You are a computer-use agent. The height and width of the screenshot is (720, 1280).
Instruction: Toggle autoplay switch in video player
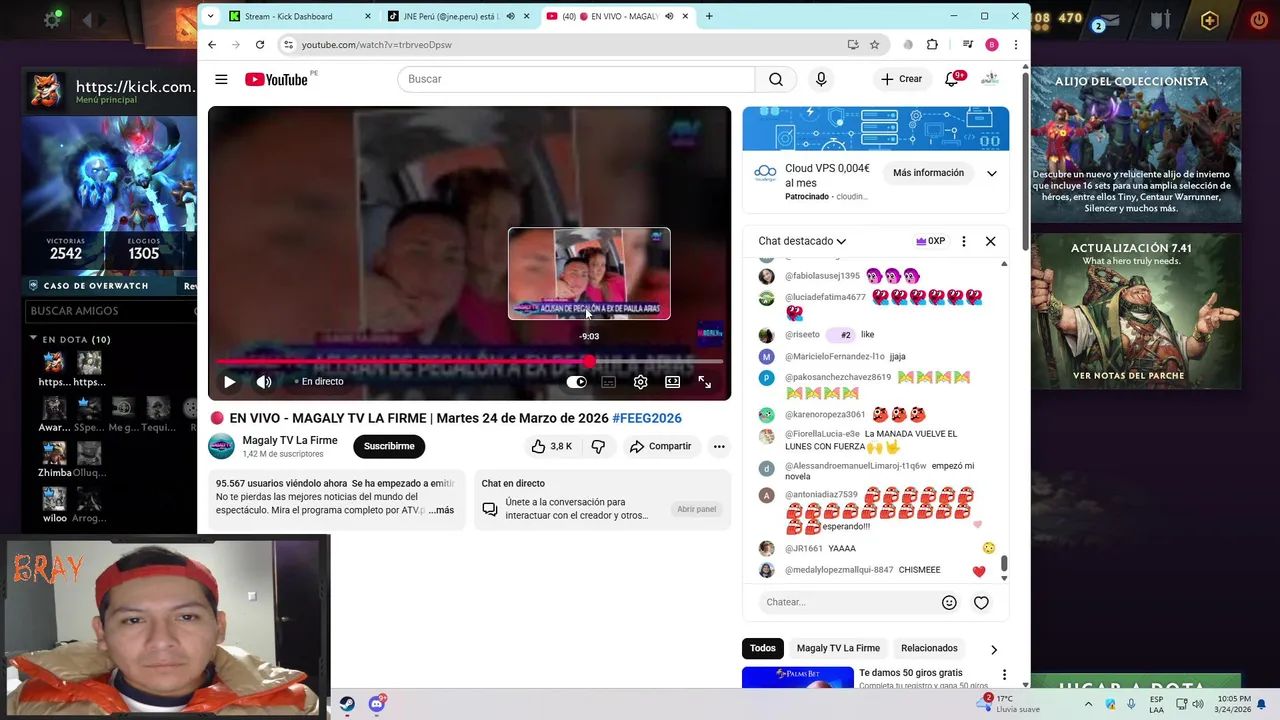576,382
